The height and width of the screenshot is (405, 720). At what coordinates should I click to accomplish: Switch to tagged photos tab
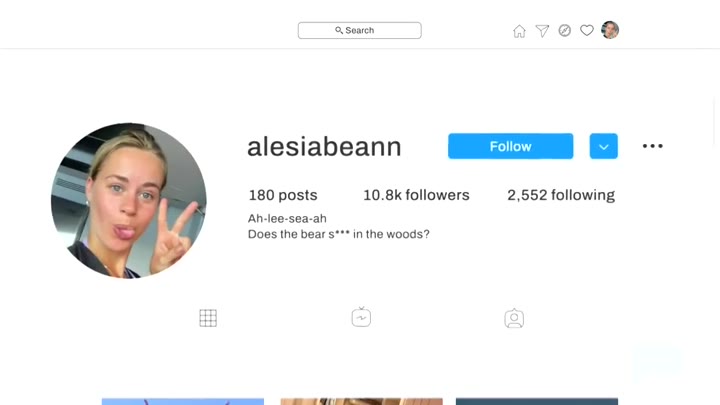click(514, 318)
